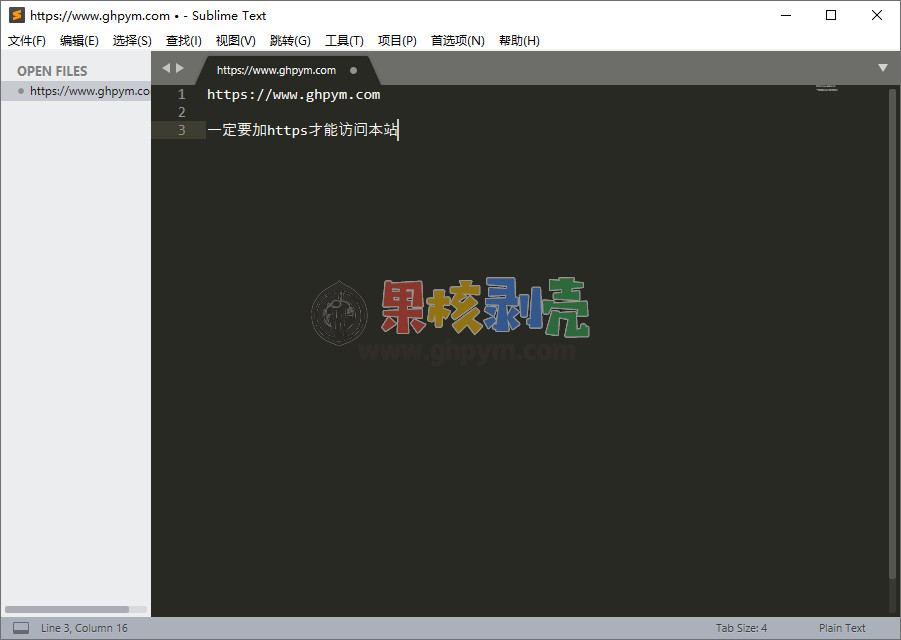Click the minimap preview at editor top right
Image resolution: width=901 pixels, height=640 pixels.
click(x=826, y=88)
